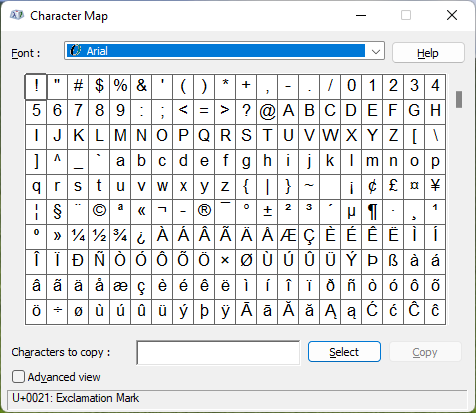Pick the registered trademark ® character
The width and height of the screenshot is (476, 413).
tap(204, 212)
